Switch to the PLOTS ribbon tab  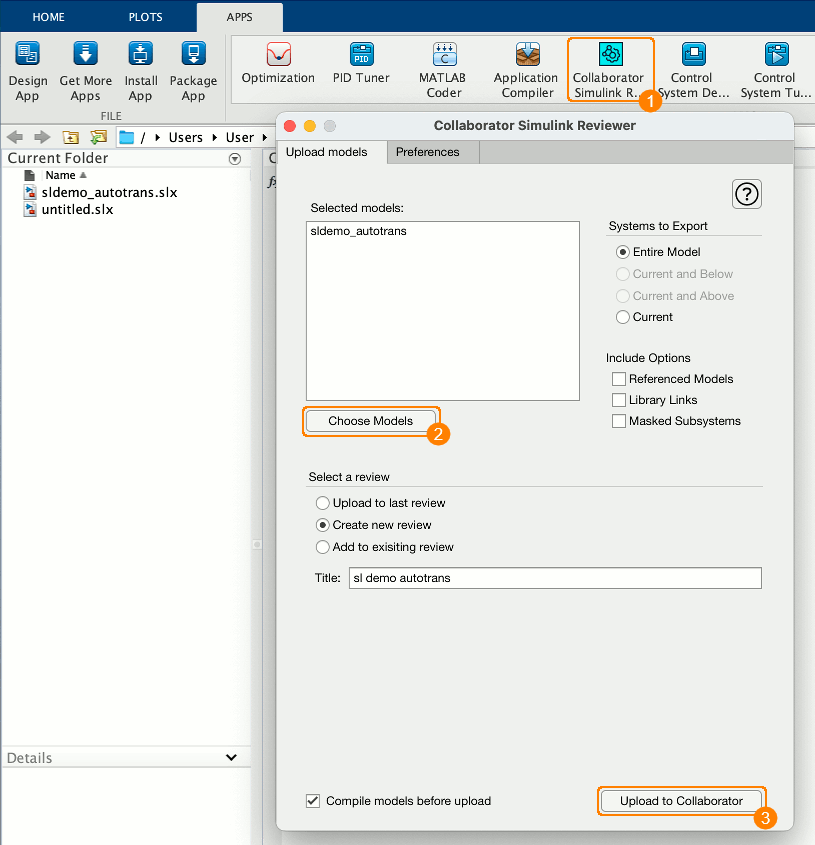click(x=146, y=17)
